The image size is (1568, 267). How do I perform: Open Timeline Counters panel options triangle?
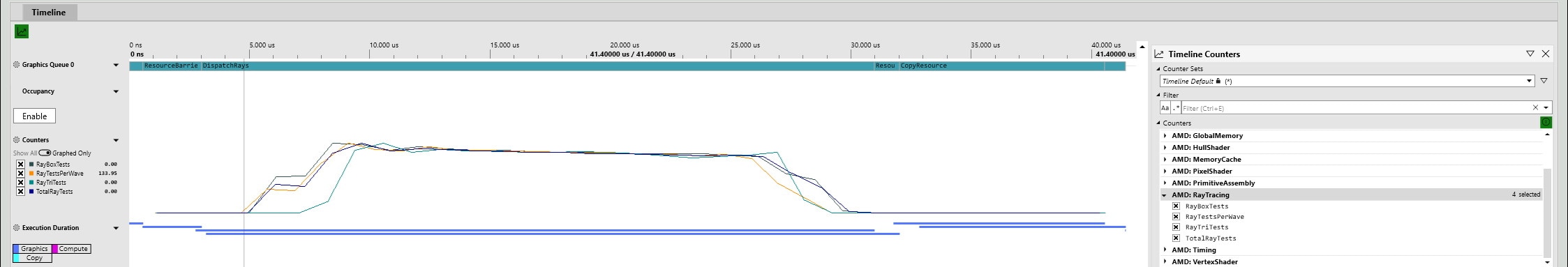(x=1530, y=54)
